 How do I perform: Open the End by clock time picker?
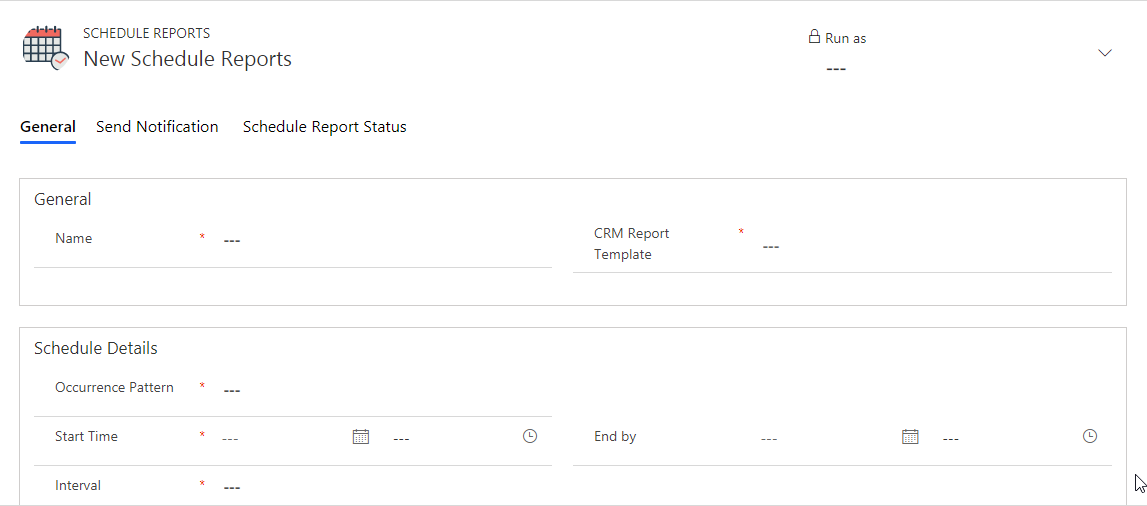(1090, 436)
